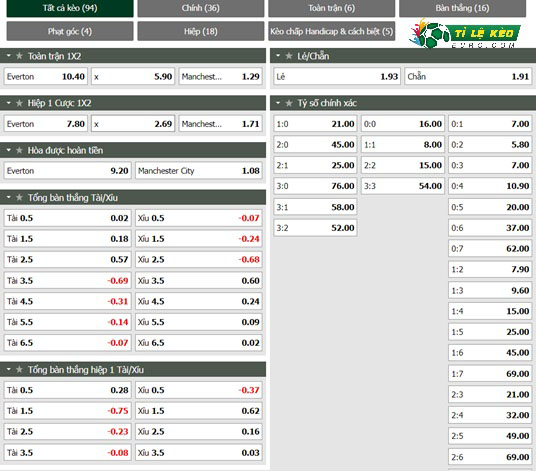Select the Bàn thắng (16) tab
Screen dimensions: 536x472
[x=463, y=8]
